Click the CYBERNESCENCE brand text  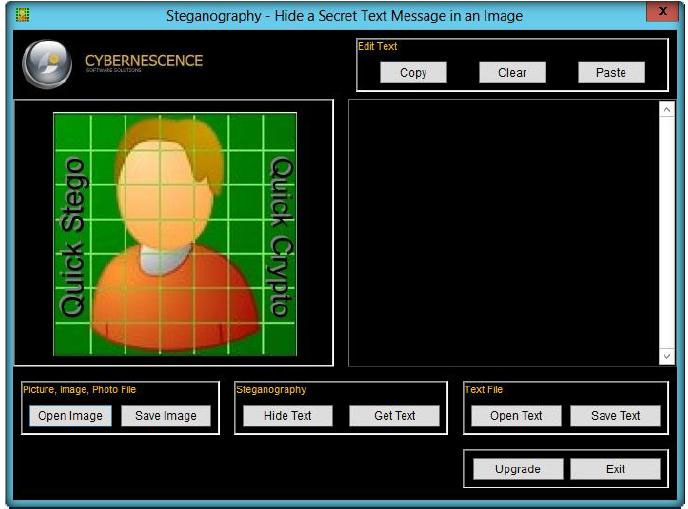coord(144,61)
